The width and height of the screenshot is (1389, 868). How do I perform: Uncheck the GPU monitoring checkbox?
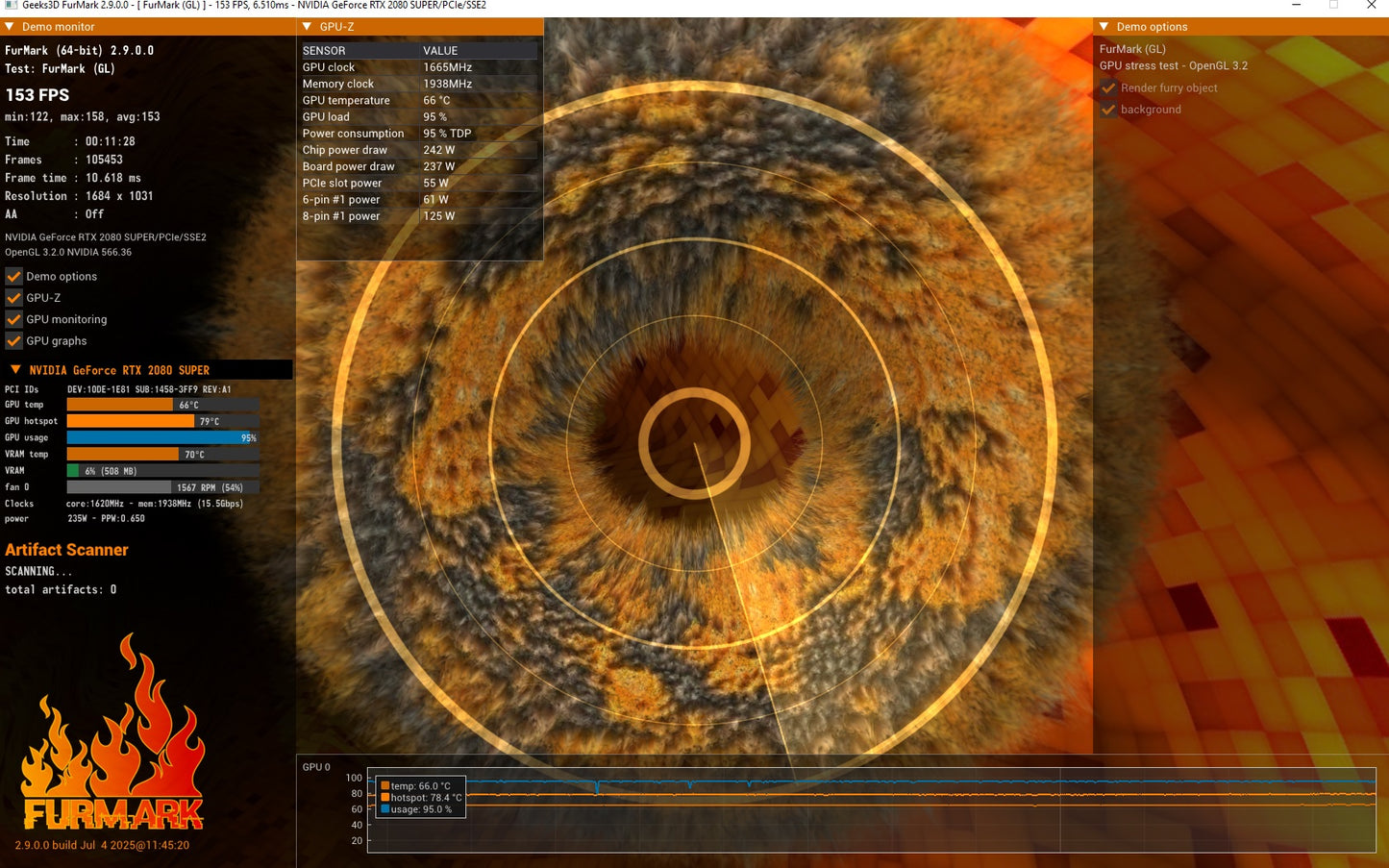(x=13, y=319)
